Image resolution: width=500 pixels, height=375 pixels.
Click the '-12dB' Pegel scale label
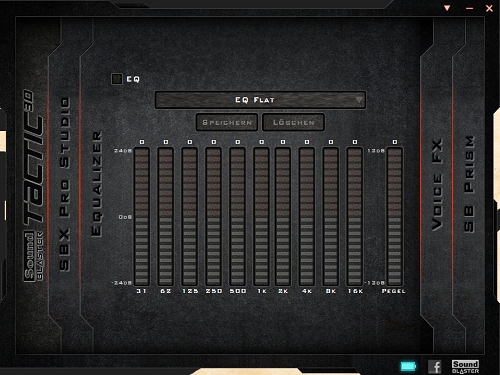coord(375,283)
